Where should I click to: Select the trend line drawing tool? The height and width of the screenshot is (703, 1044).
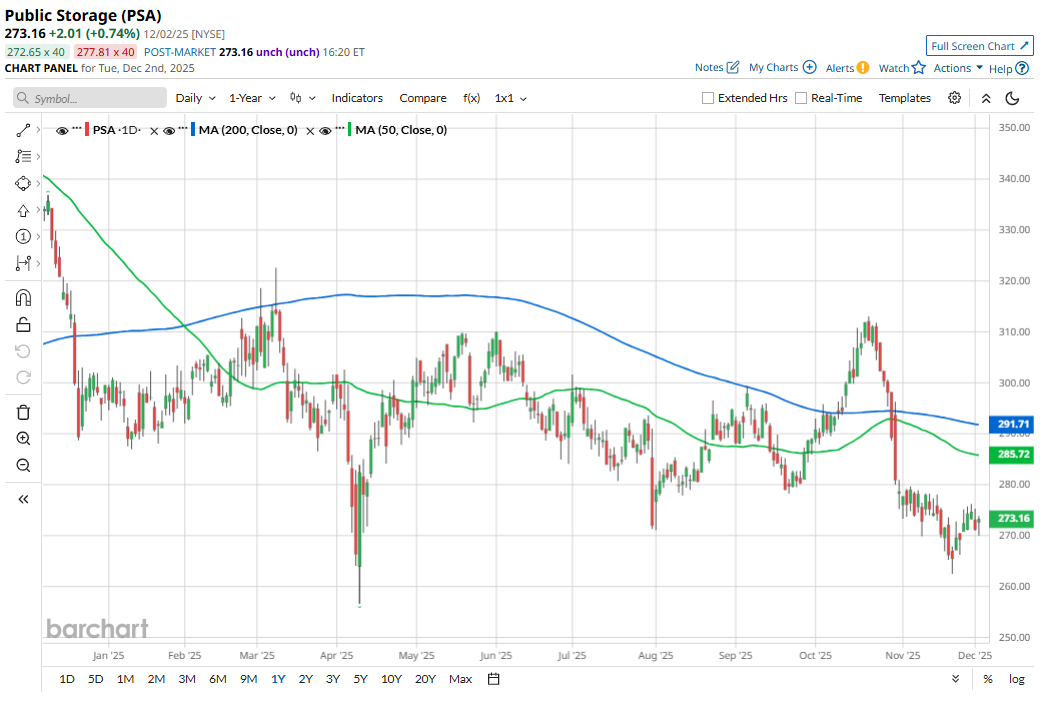pyautogui.click(x=23, y=131)
